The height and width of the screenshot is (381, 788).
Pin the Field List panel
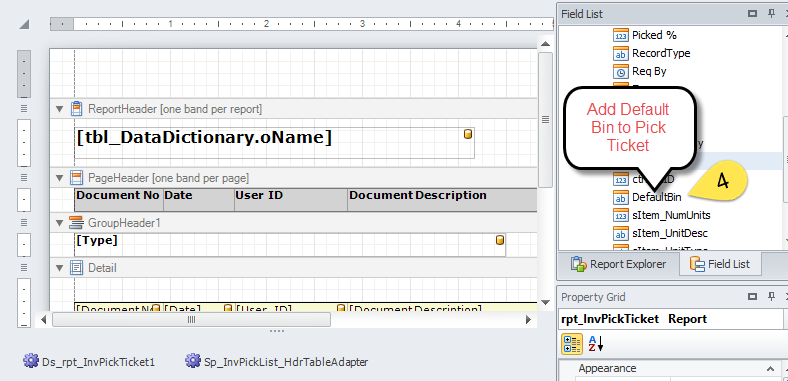[771, 14]
